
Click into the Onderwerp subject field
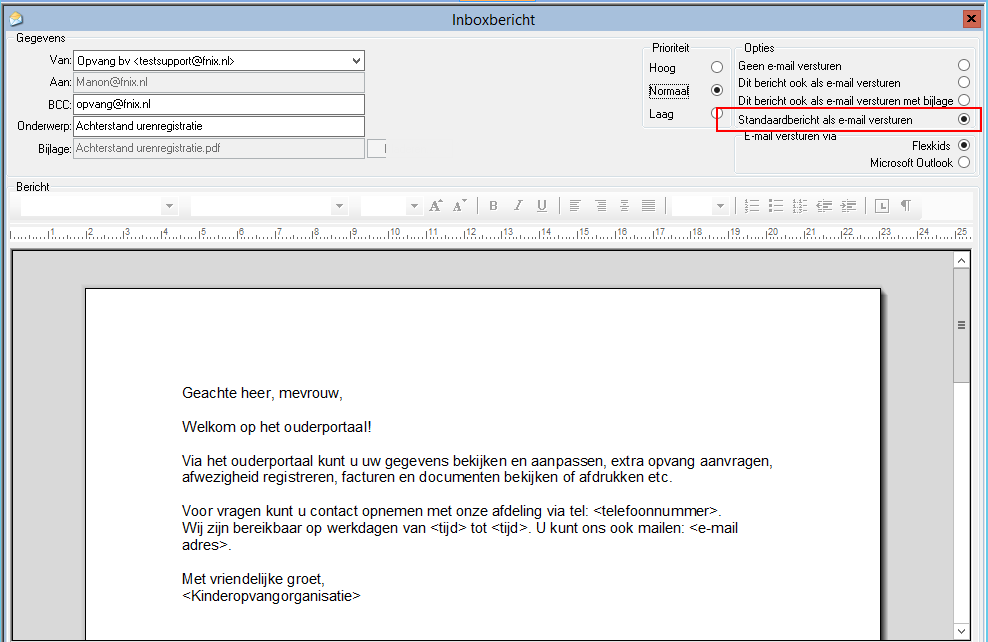point(218,127)
